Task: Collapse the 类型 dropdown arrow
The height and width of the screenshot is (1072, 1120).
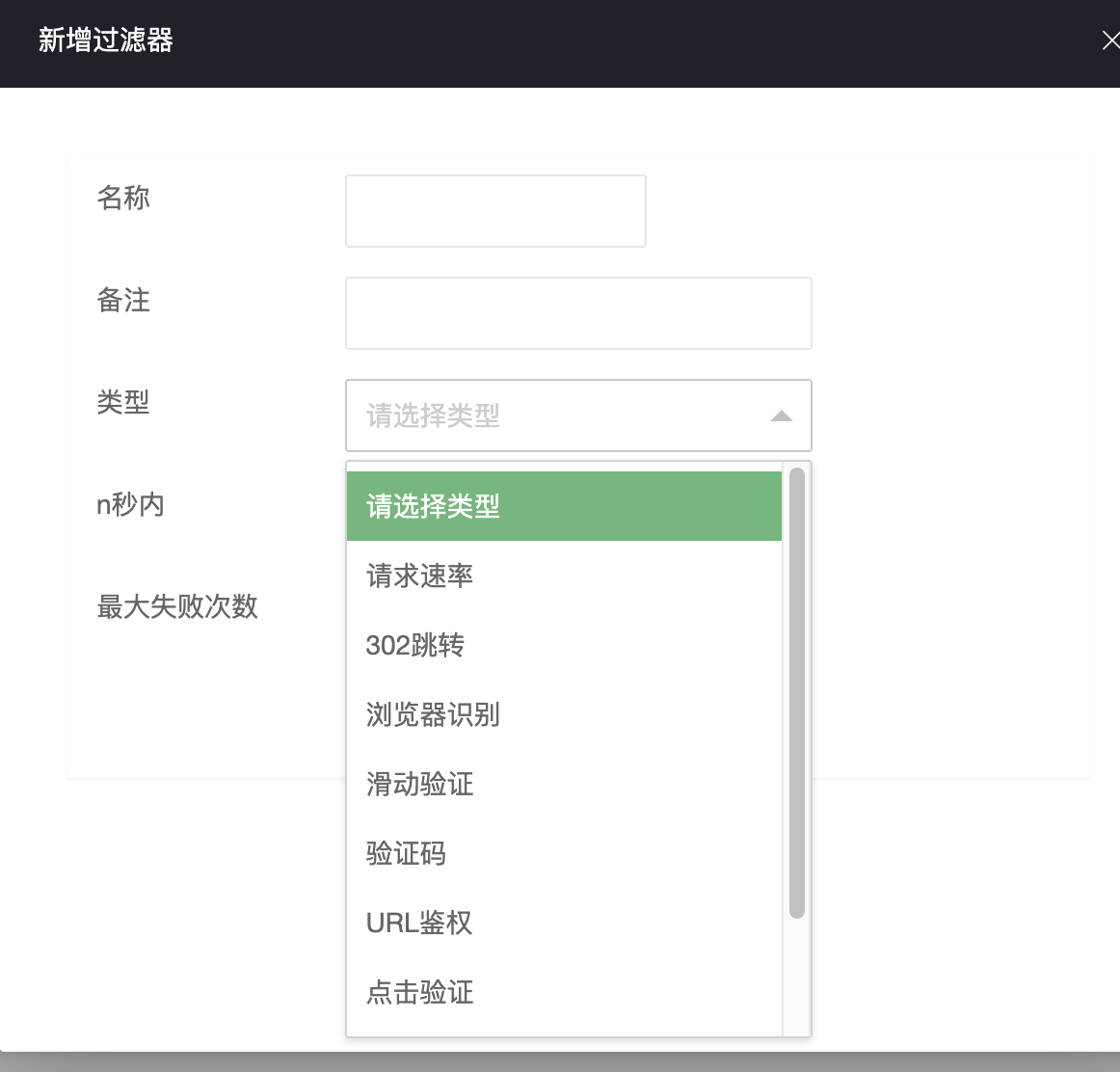Action: coord(781,415)
